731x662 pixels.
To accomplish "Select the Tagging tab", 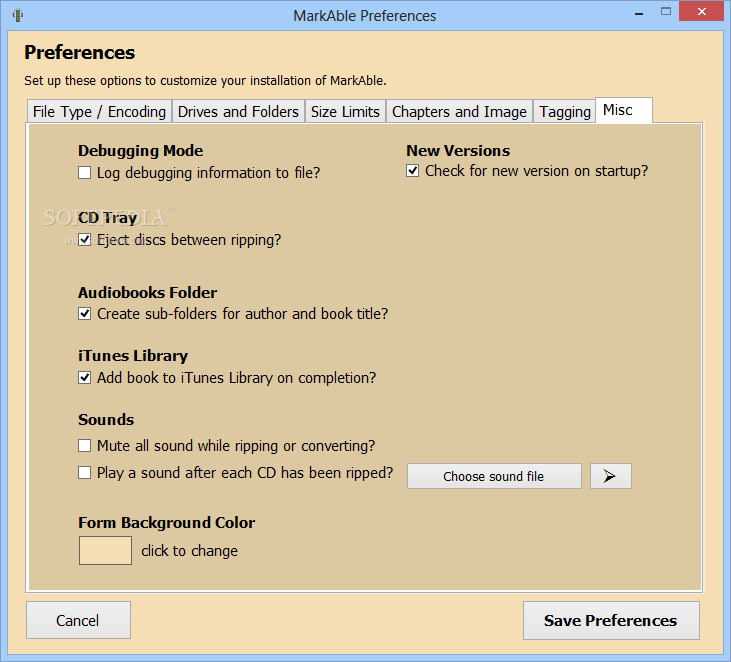I will 565,112.
